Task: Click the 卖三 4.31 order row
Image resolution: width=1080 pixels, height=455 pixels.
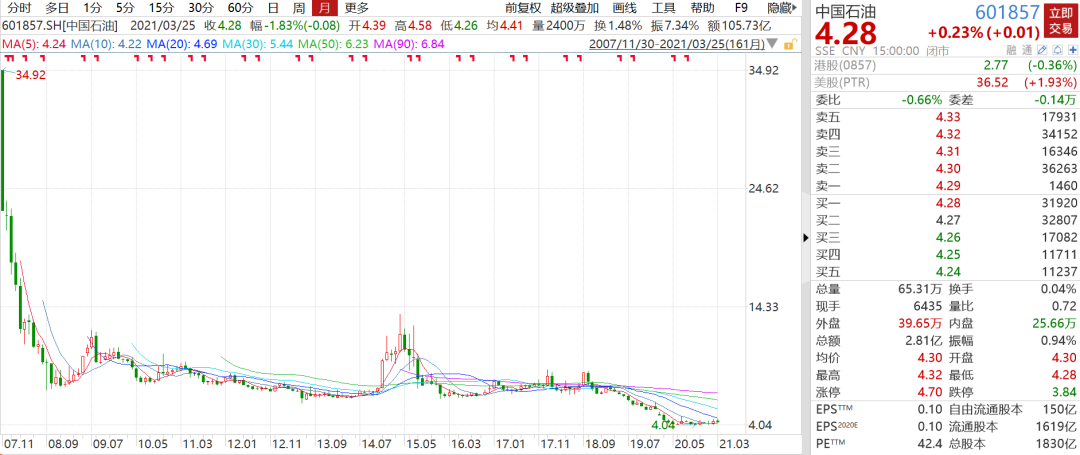Action: pos(946,151)
